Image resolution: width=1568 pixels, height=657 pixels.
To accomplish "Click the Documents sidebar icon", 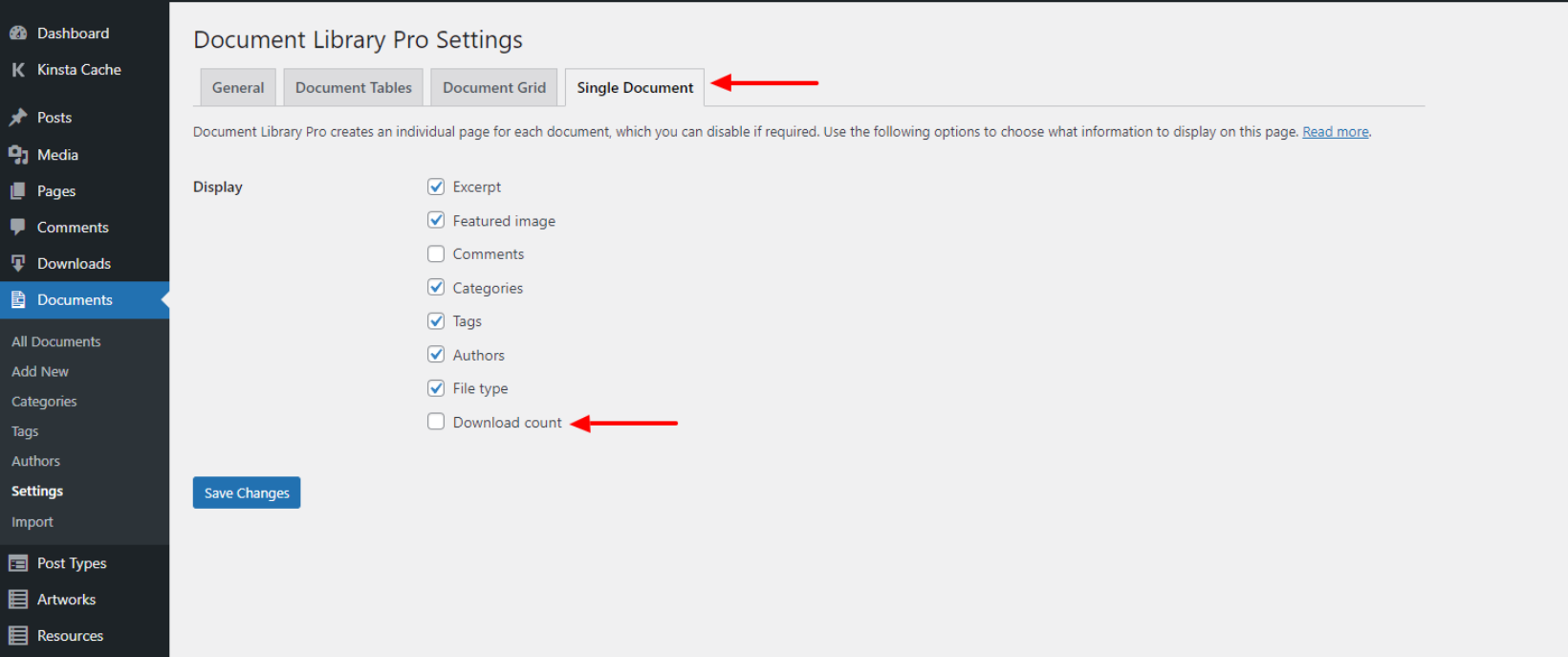I will 17,299.
